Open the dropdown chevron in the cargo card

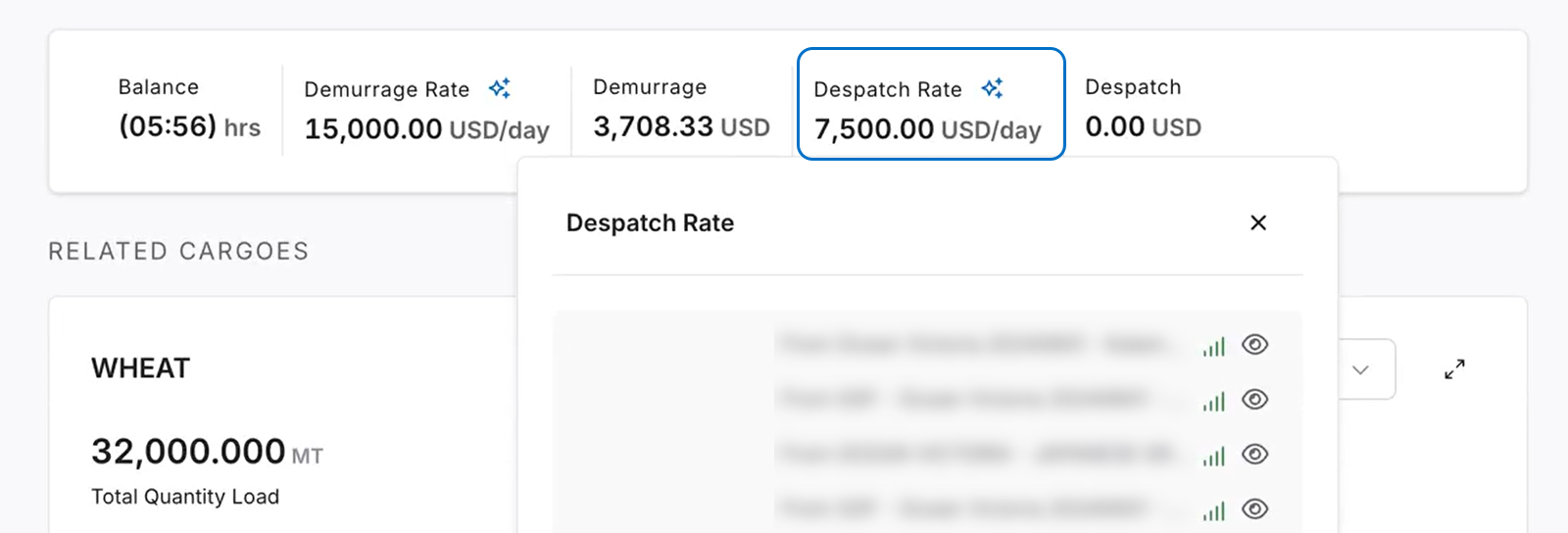(x=1360, y=369)
